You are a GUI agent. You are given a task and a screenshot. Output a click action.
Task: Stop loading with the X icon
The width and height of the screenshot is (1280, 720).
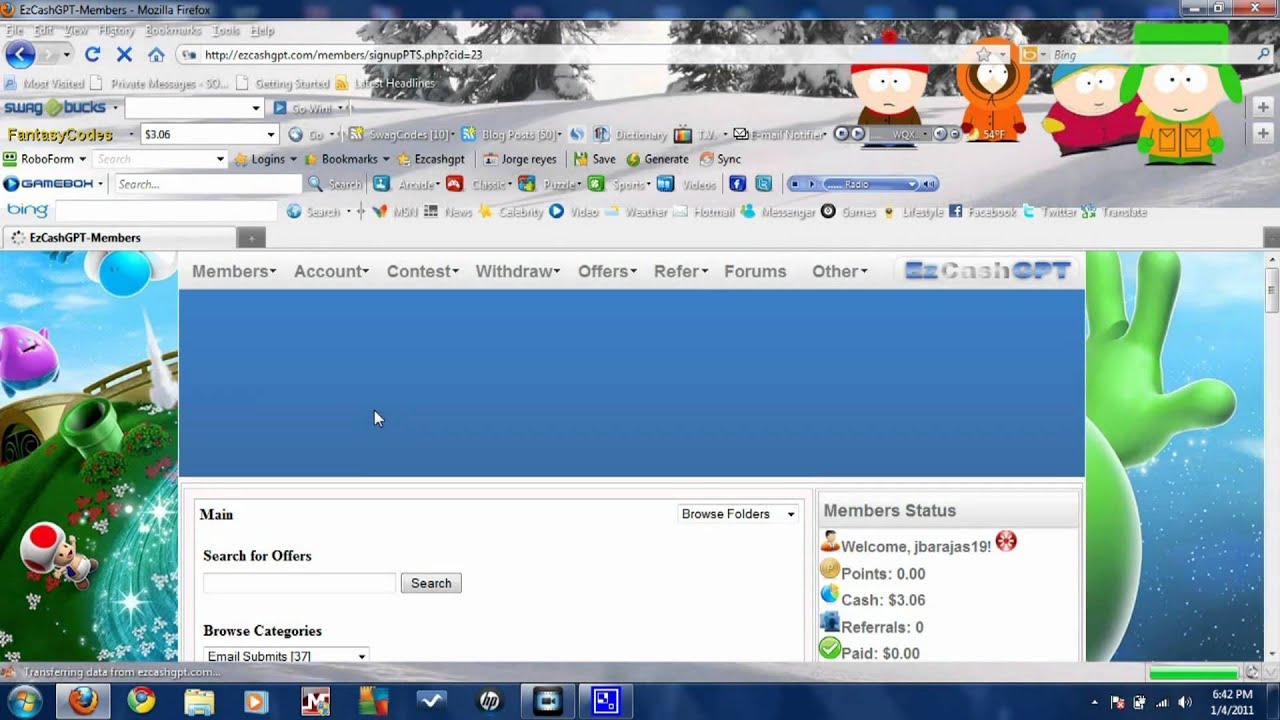click(x=124, y=55)
